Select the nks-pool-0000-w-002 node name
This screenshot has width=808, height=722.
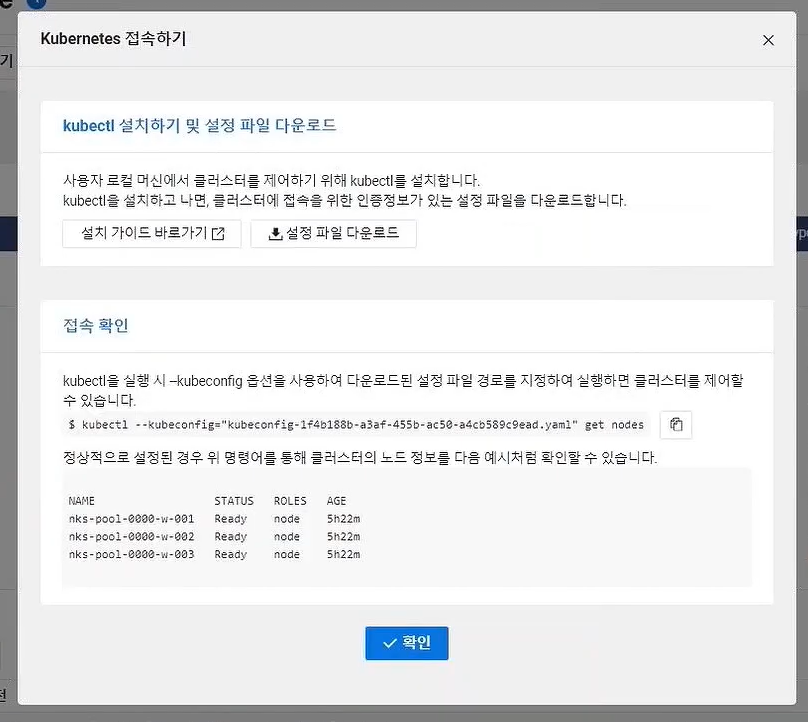(x=131, y=536)
